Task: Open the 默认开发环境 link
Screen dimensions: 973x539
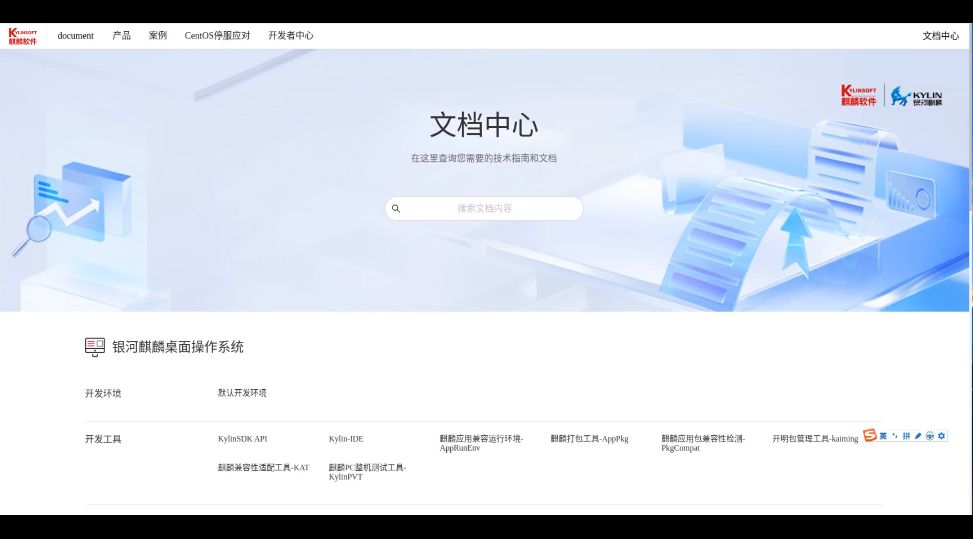Action: point(242,393)
